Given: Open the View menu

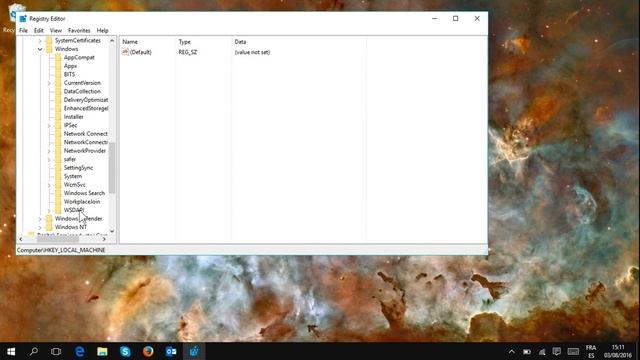Looking at the screenshot, I should pos(56,31).
